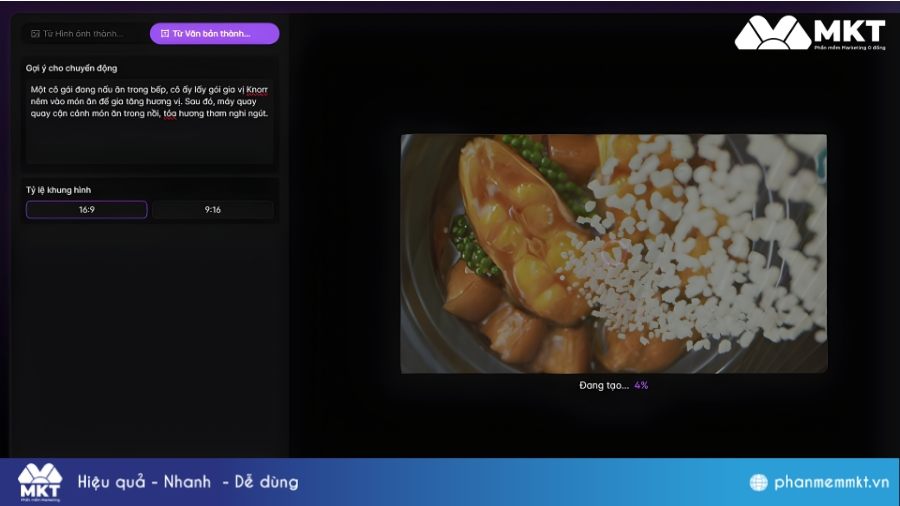The image size is (900, 506).
Task: Click the 4% progress value
Action: tap(641, 386)
